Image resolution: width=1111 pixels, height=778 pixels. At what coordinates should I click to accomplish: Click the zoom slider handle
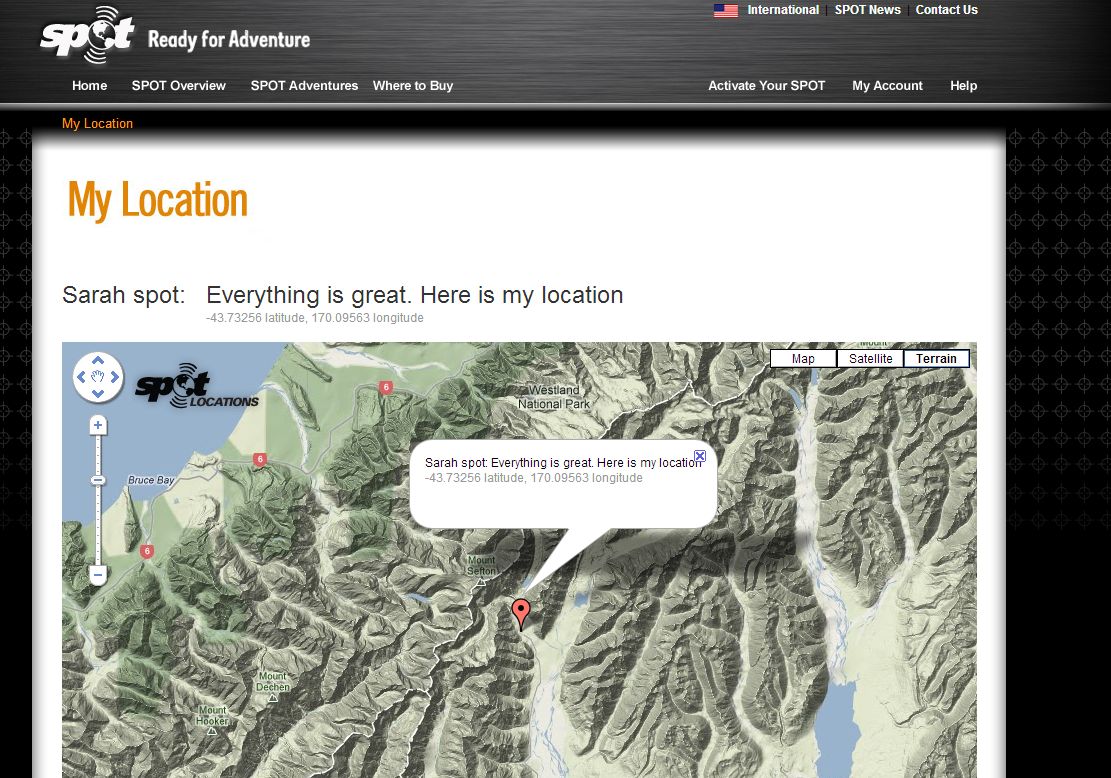coord(98,480)
